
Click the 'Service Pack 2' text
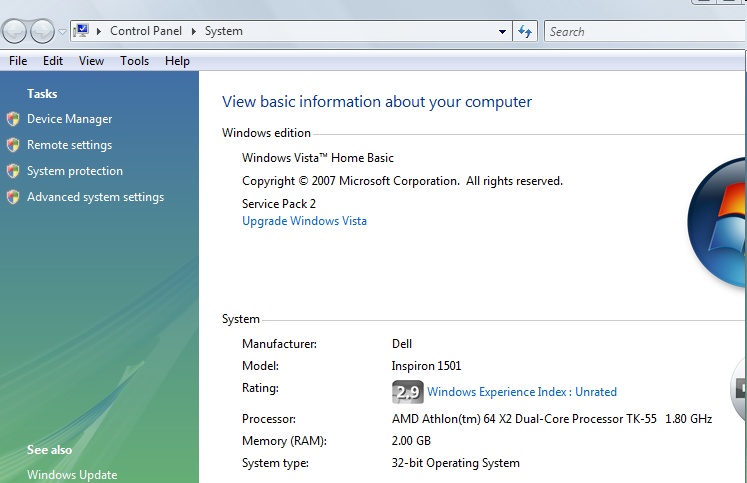(x=279, y=204)
